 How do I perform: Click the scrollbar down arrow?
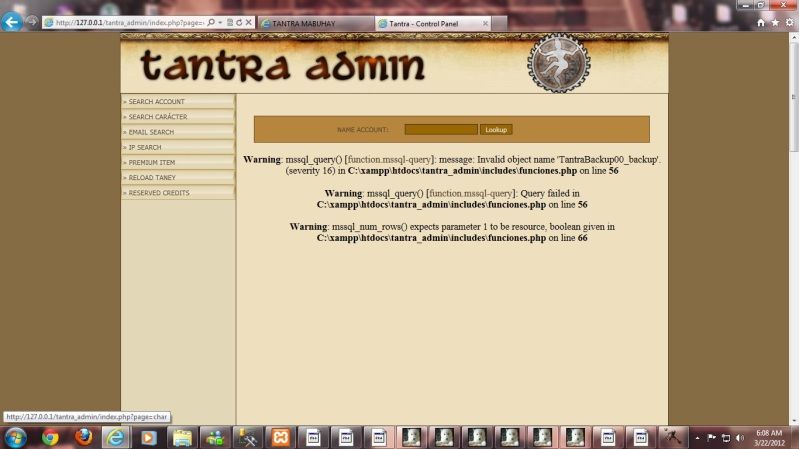pos(794,421)
